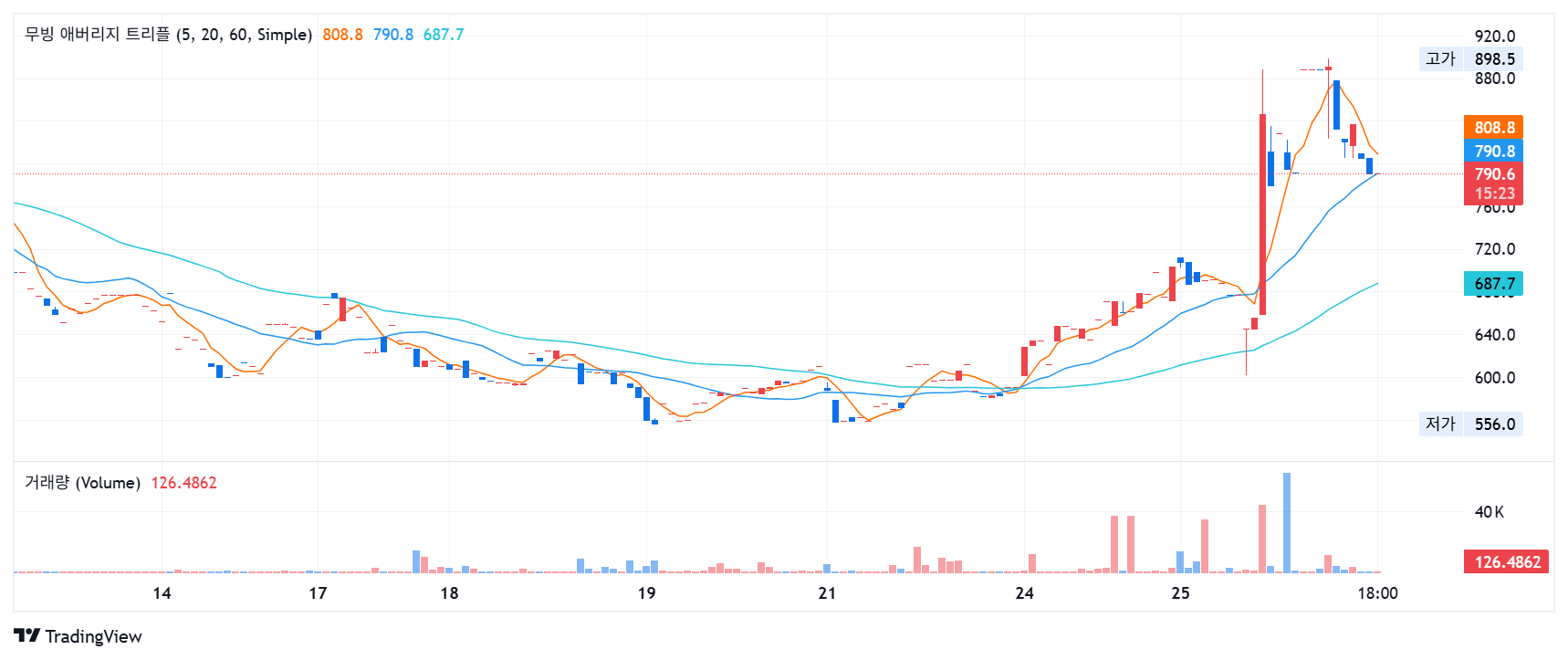1568x660 pixels.
Task: Click the 40K volume scale label
Action: (1490, 512)
